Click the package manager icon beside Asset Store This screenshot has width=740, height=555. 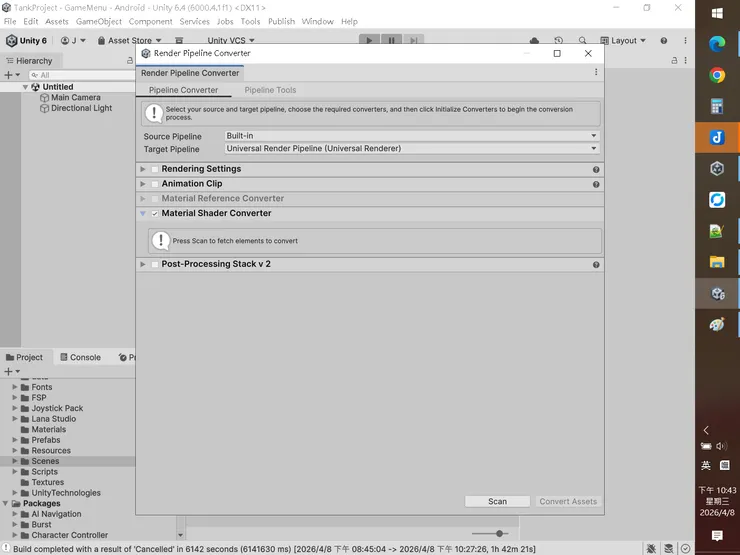(179, 41)
